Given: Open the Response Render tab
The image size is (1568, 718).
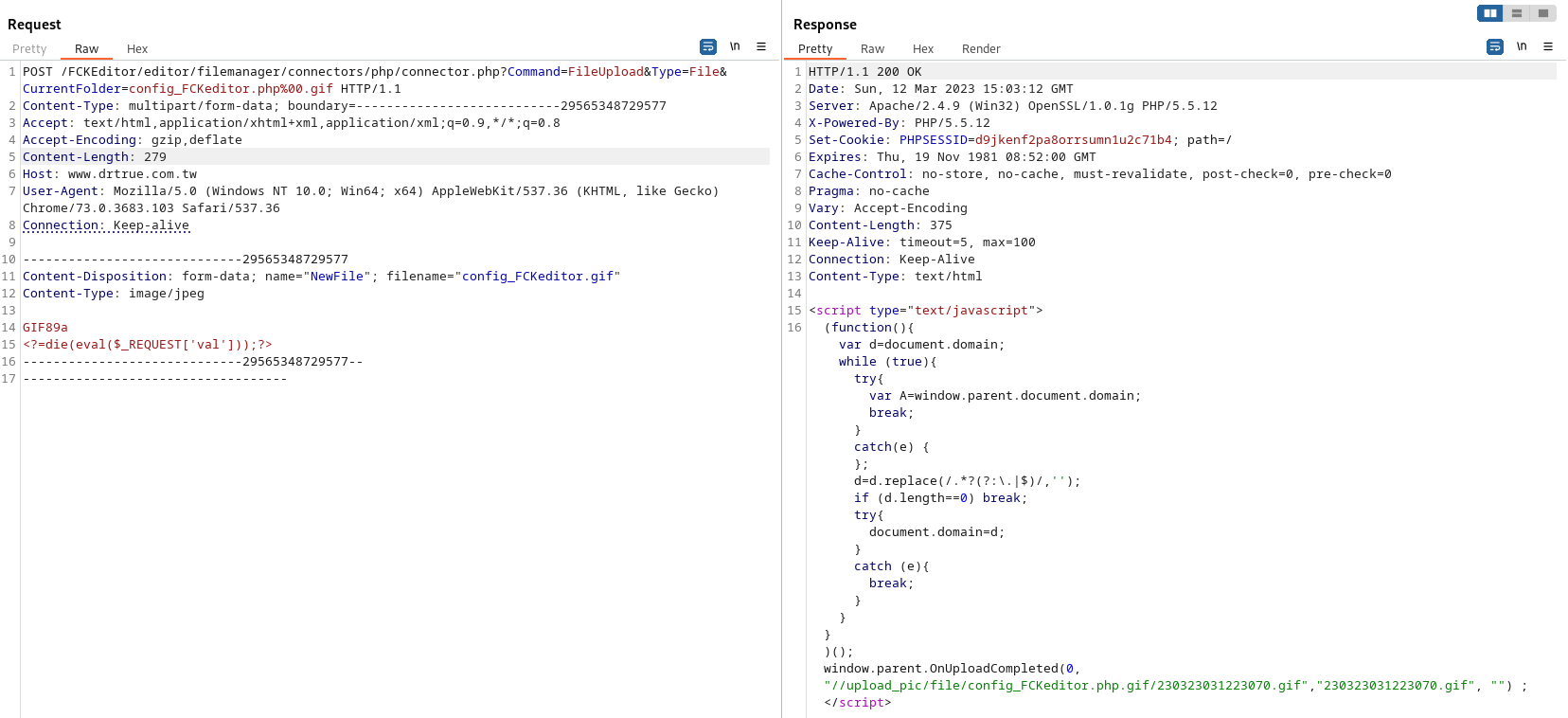Looking at the screenshot, I should [x=981, y=49].
